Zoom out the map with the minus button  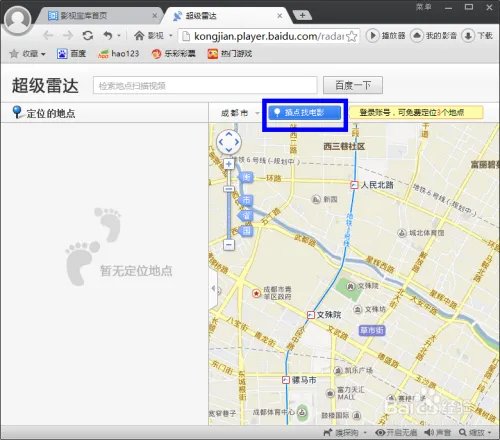(x=229, y=245)
